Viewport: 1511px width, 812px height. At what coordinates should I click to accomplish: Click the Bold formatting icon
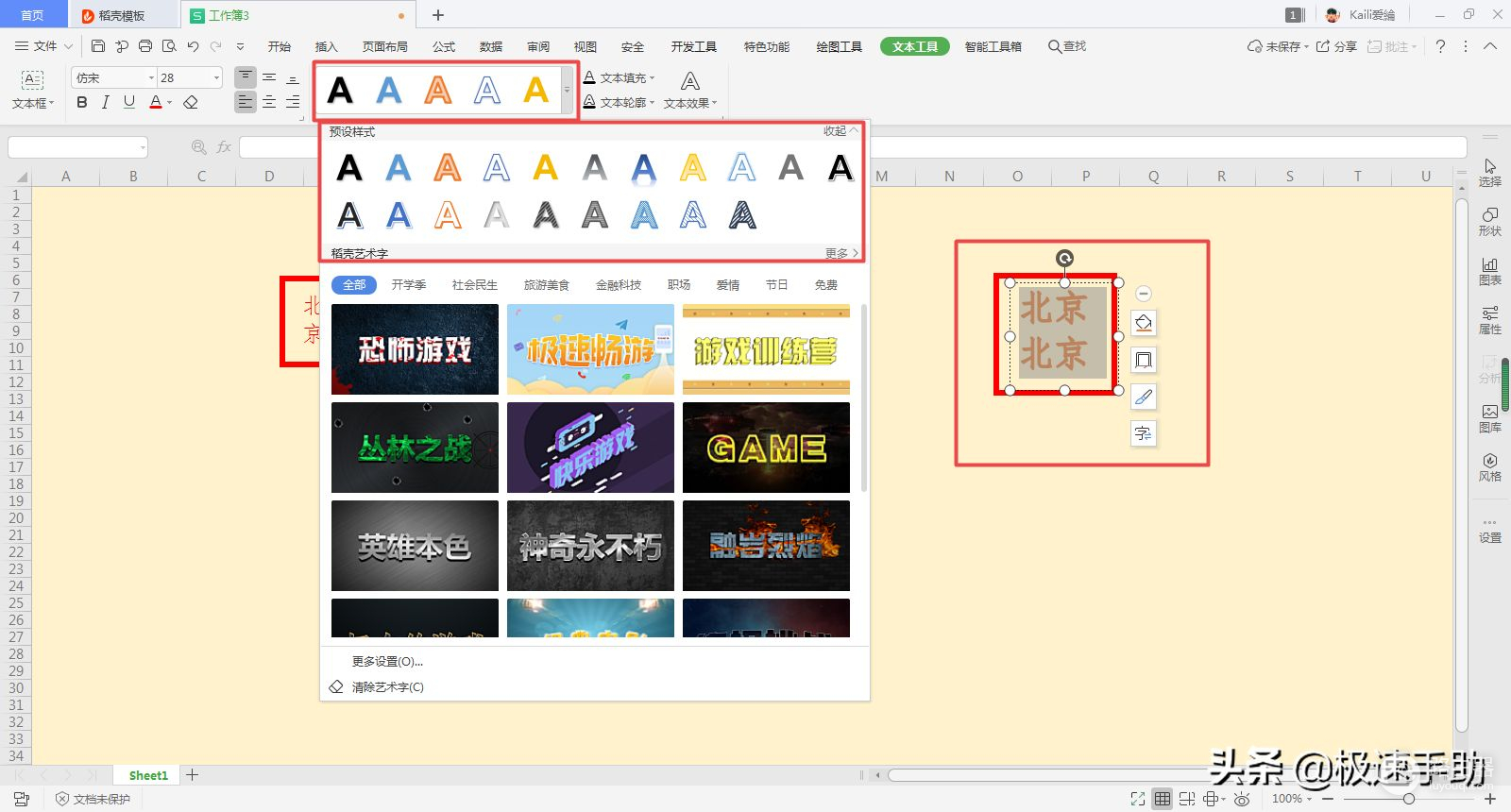(82, 102)
